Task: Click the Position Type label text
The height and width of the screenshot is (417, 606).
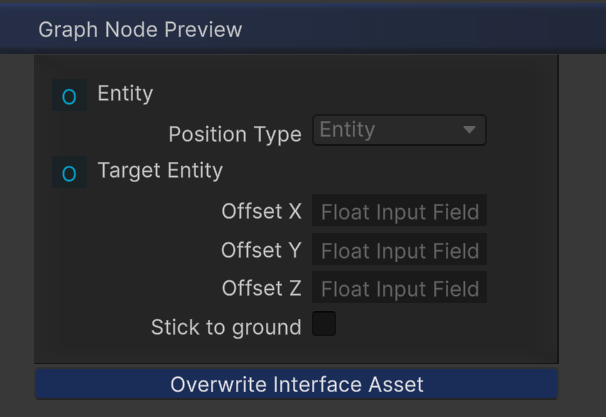Action: (x=234, y=134)
